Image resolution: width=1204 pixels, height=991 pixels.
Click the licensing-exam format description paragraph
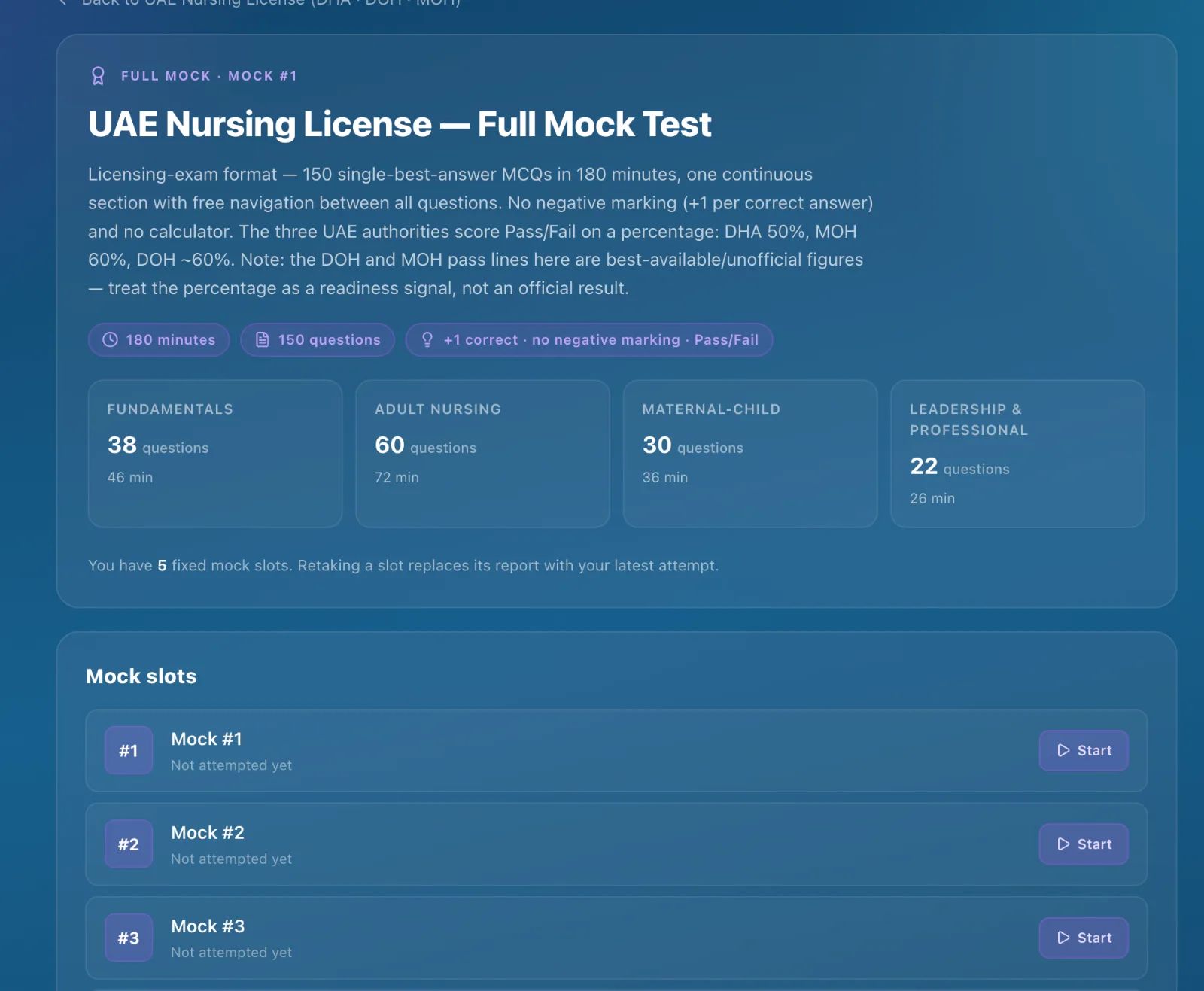coord(481,231)
